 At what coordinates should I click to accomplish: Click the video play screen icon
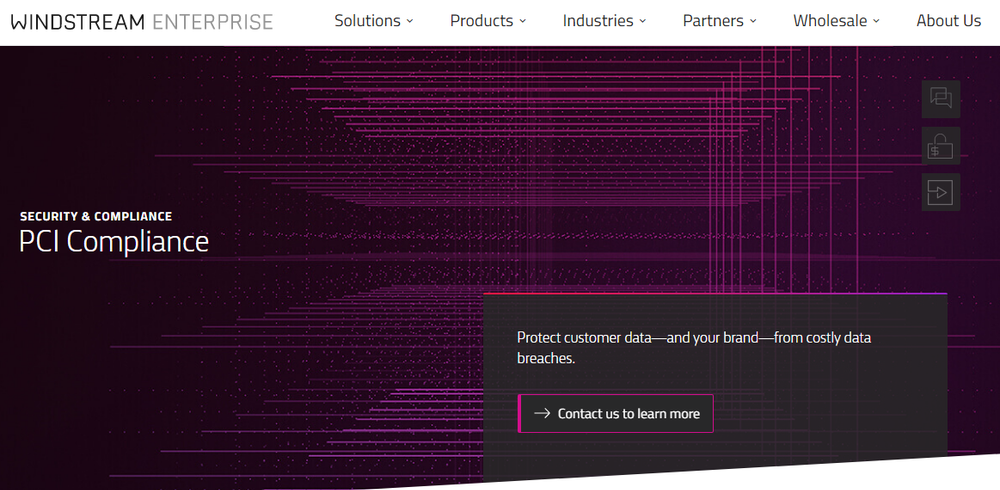(x=941, y=192)
